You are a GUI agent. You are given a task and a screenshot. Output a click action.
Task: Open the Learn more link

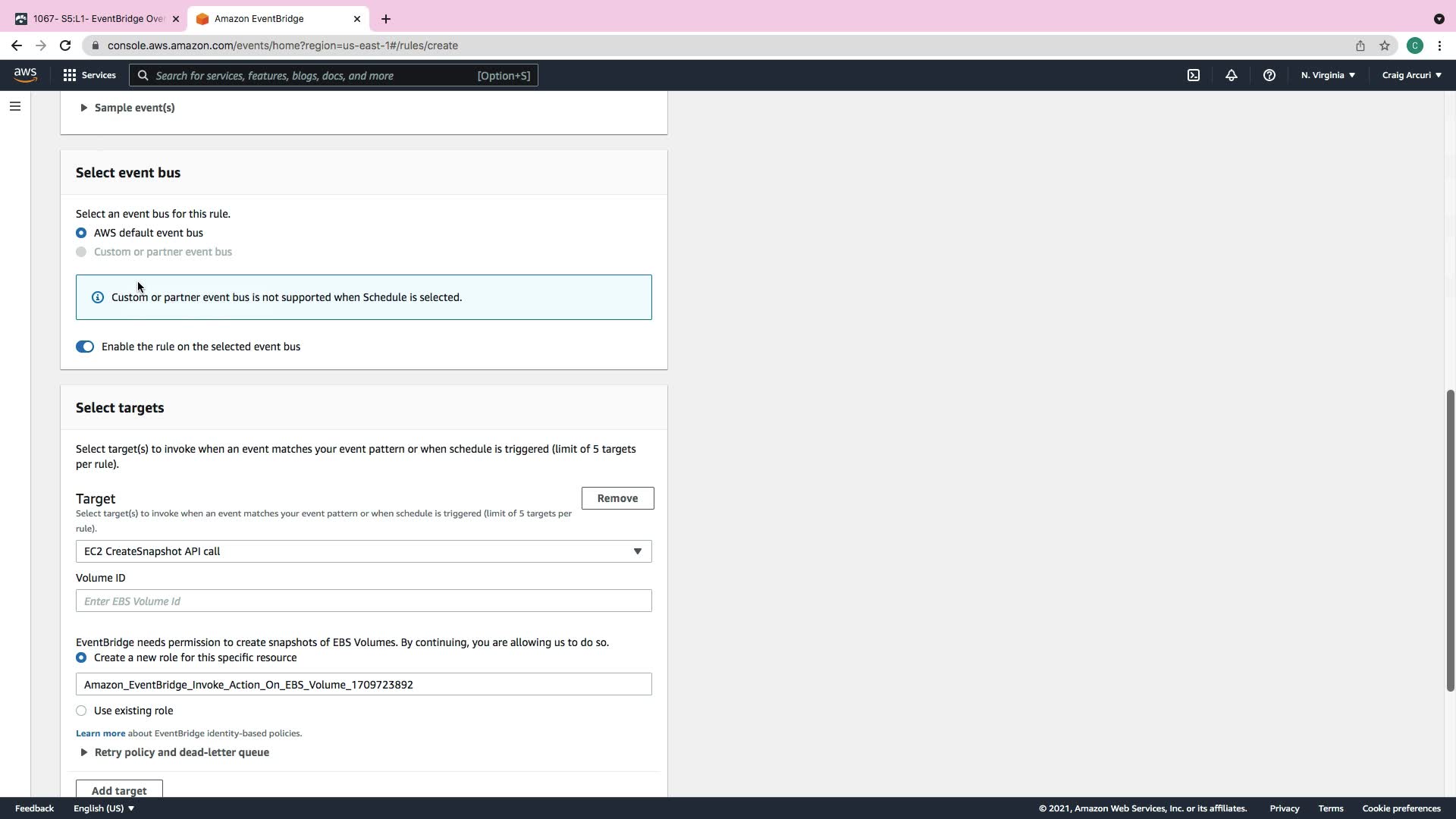pyautogui.click(x=100, y=733)
